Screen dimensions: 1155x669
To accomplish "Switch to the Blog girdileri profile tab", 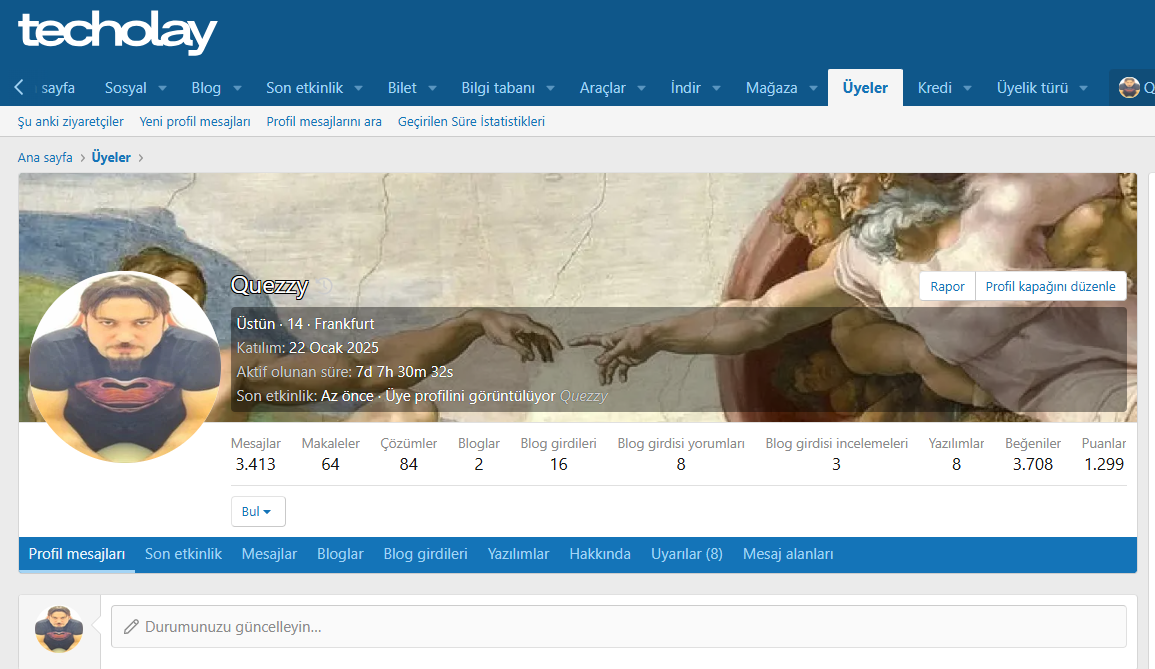I will click(426, 554).
